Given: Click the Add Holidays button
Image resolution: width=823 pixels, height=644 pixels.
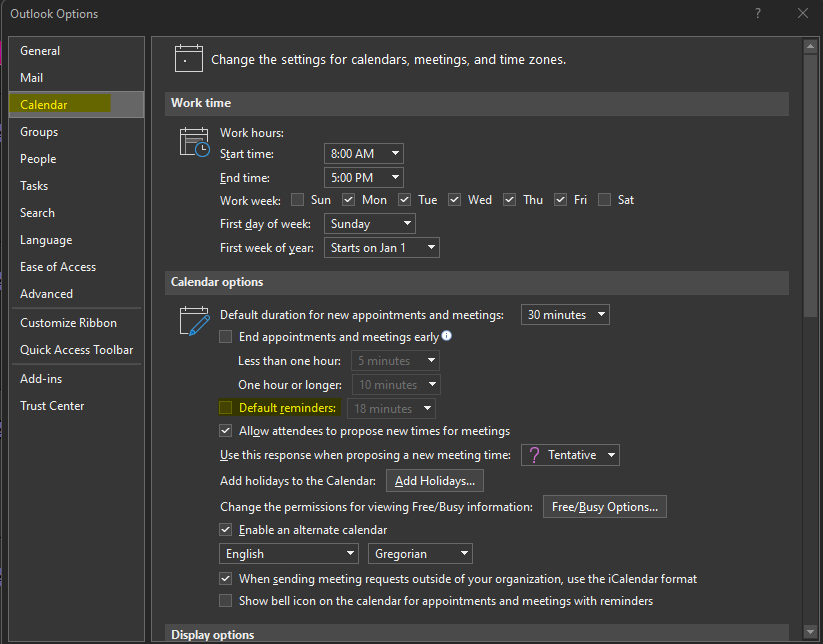Looking at the screenshot, I should 435,481.
